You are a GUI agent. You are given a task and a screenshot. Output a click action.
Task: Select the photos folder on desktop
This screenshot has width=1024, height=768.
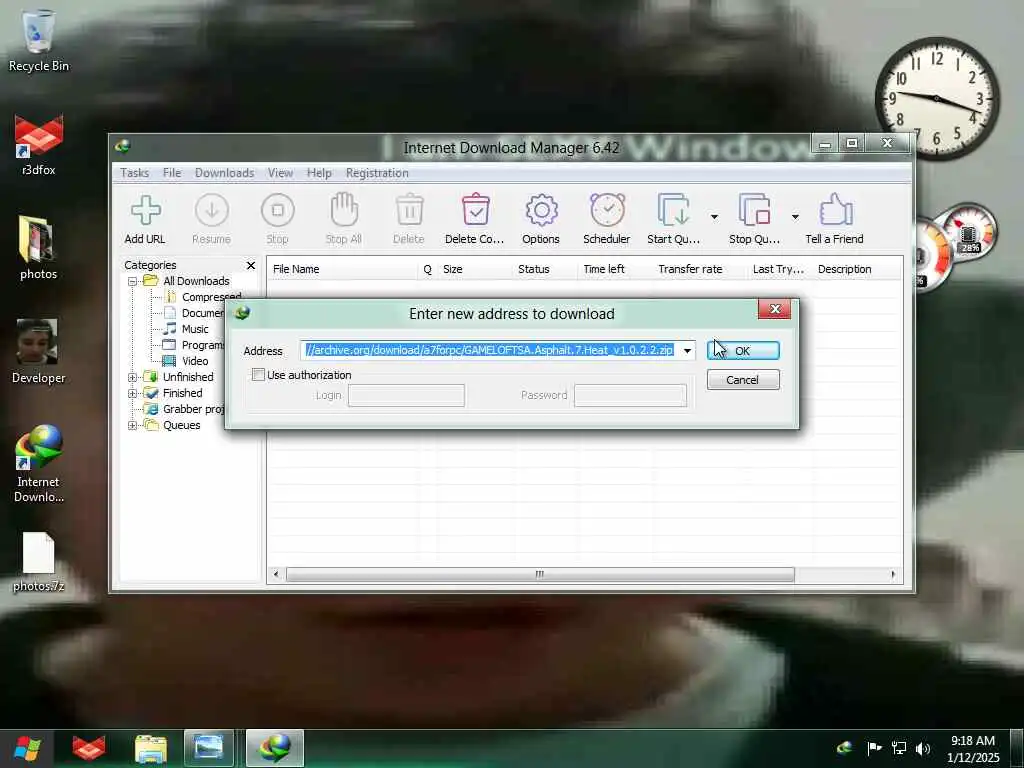tap(39, 248)
